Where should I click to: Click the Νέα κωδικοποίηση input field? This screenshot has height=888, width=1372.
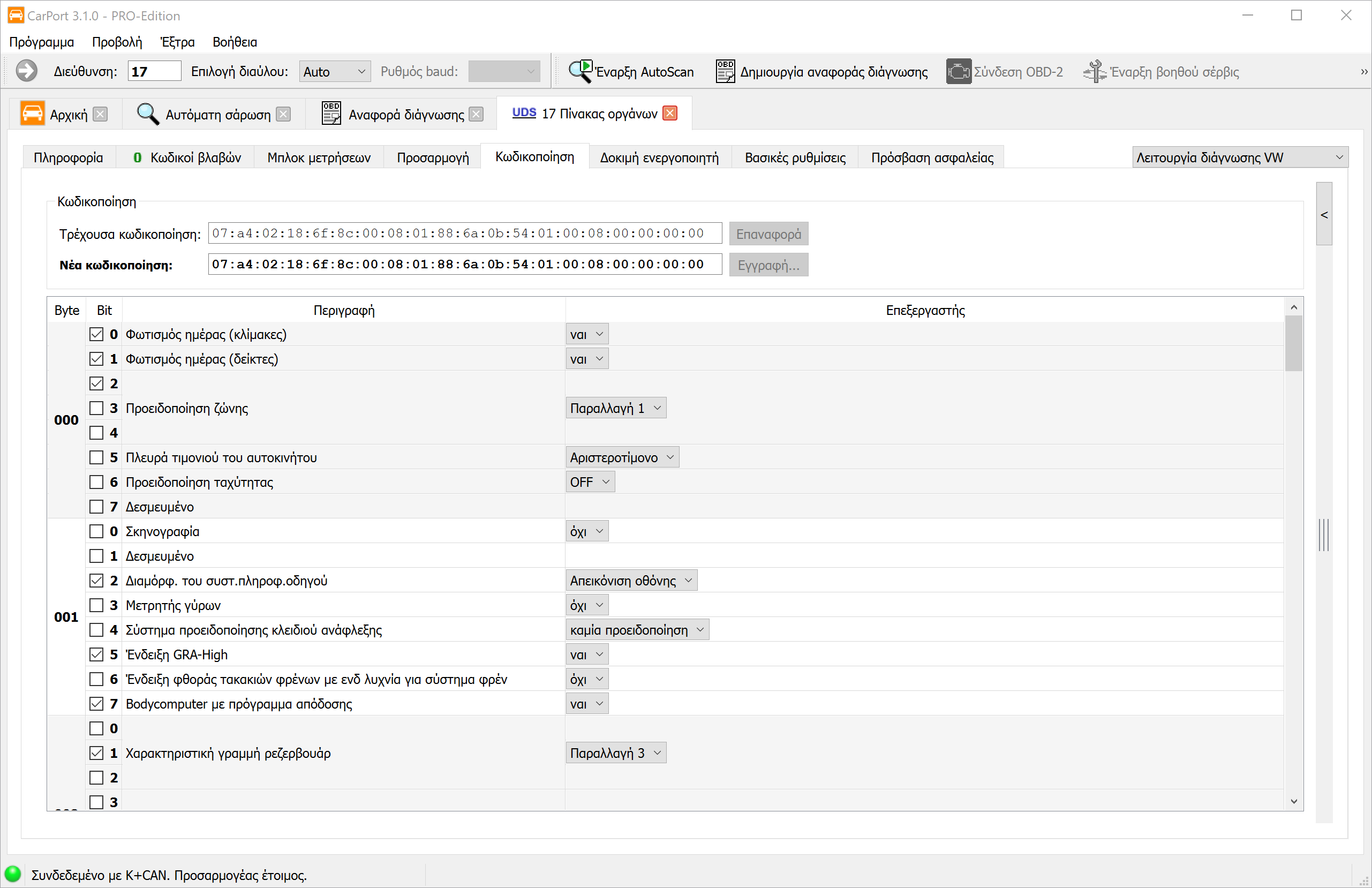coord(464,265)
